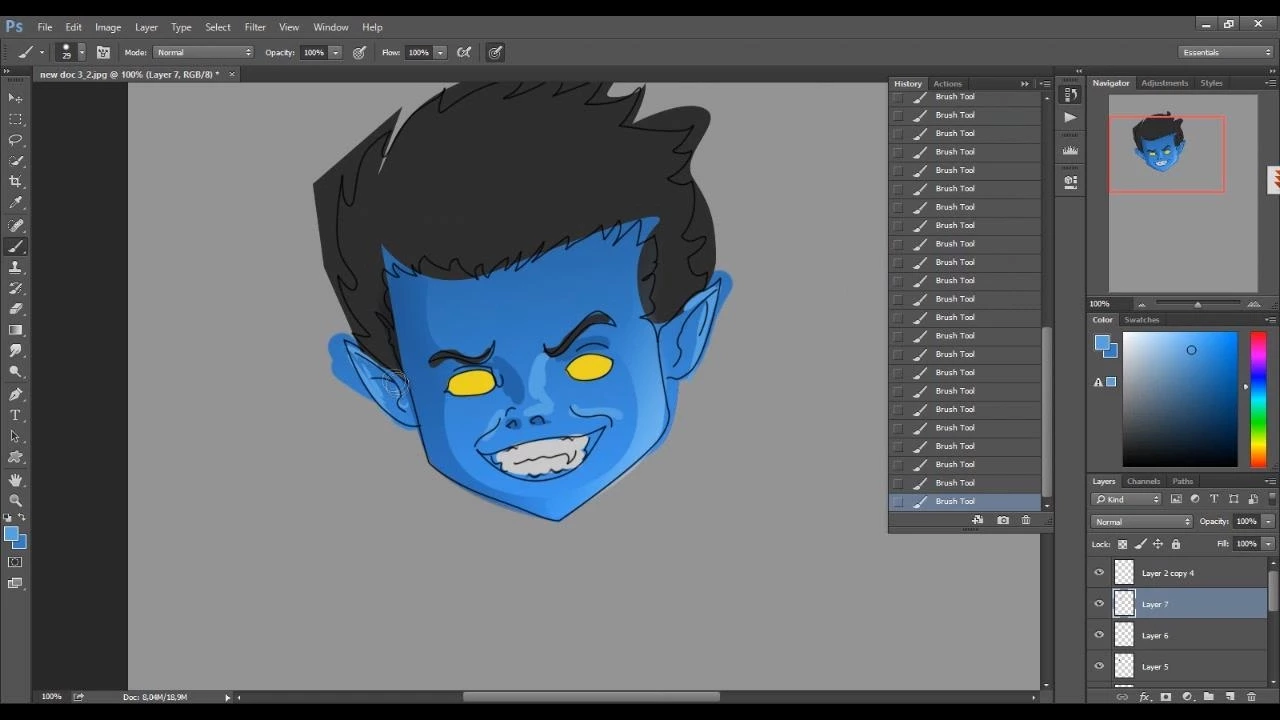Viewport: 1280px width, 720px height.
Task: Select the Dodge tool
Action: (x=15, y=373)
